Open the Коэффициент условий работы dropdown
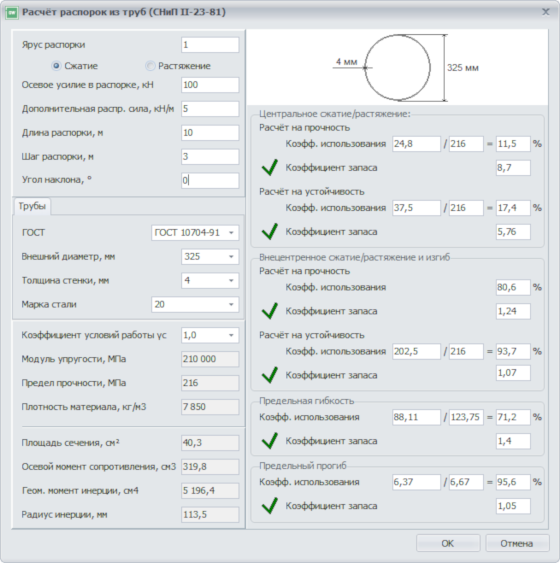This screenshot has width=560, height=563. [210, 335]
